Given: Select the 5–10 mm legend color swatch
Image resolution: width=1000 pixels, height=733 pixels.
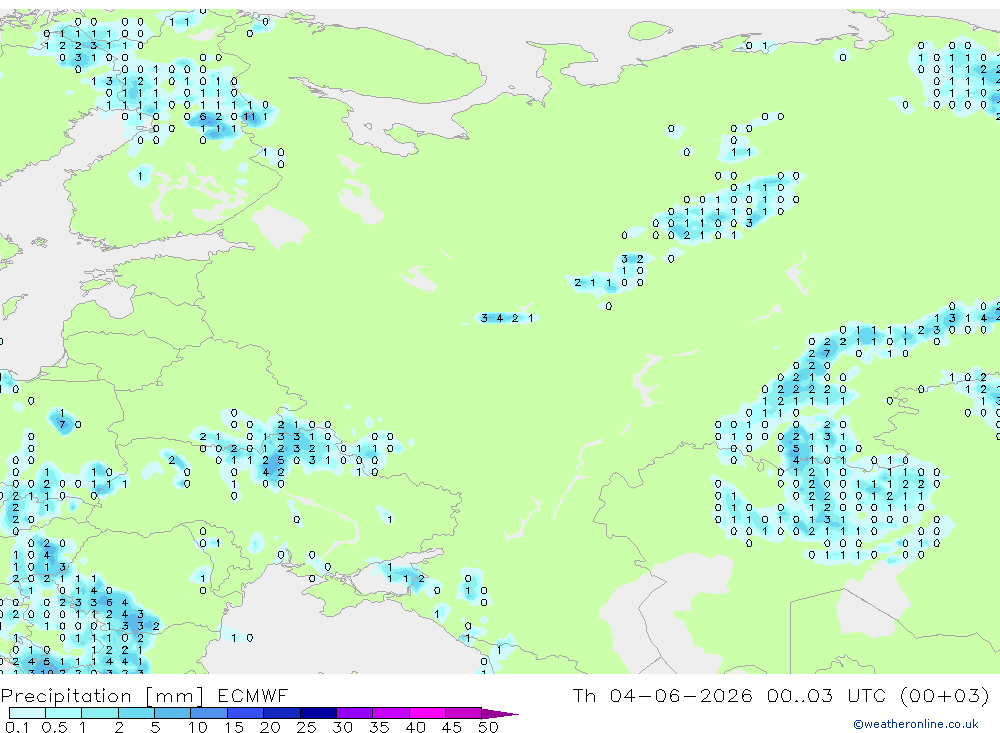Looking at the screenshot, I should tap(173, 713).
